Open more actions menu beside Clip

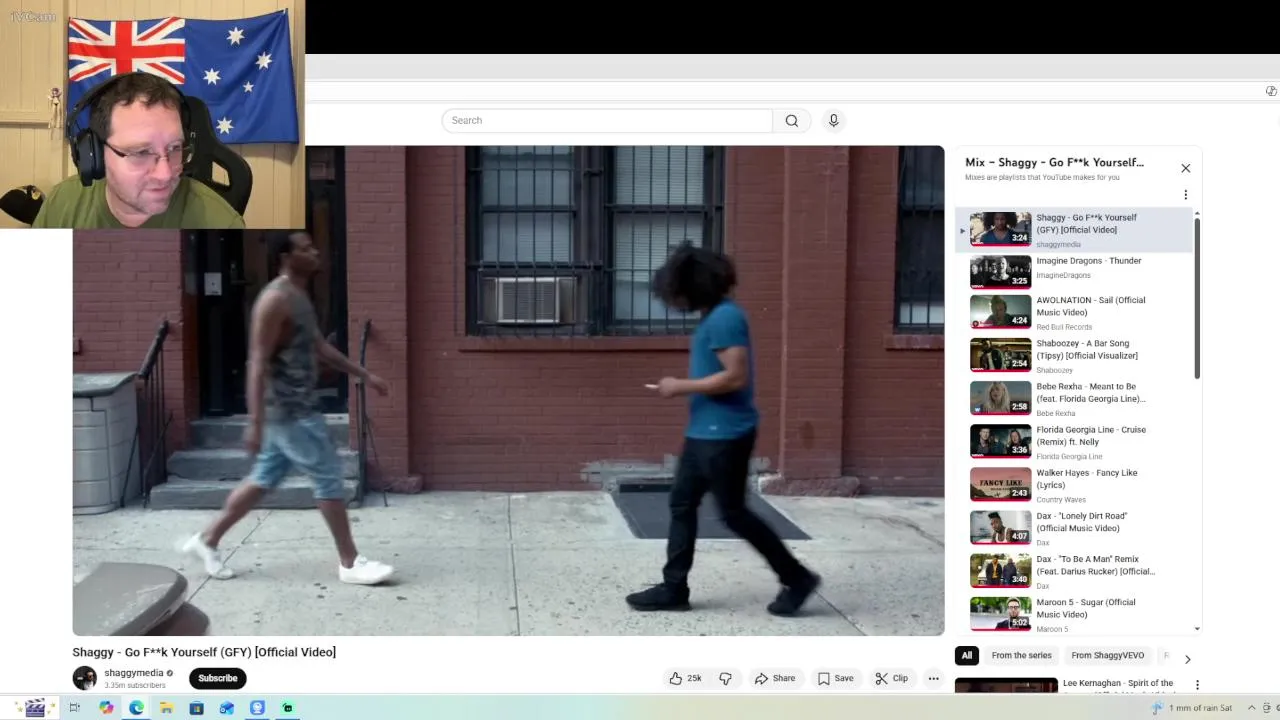[x=933, y=678]
